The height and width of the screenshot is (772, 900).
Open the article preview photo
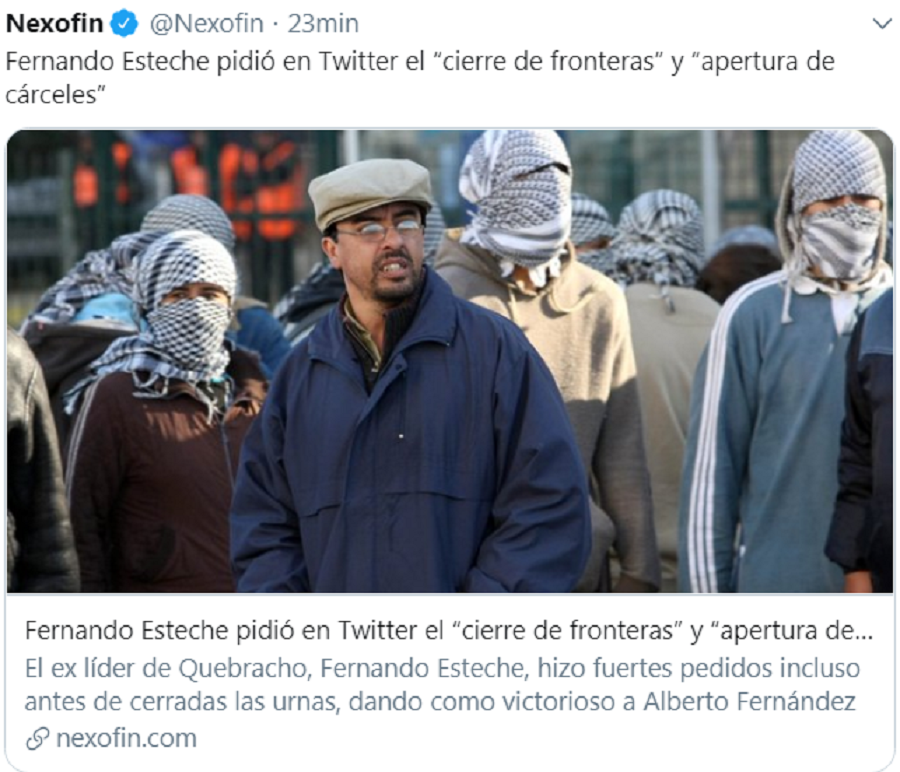click(450, 360)
